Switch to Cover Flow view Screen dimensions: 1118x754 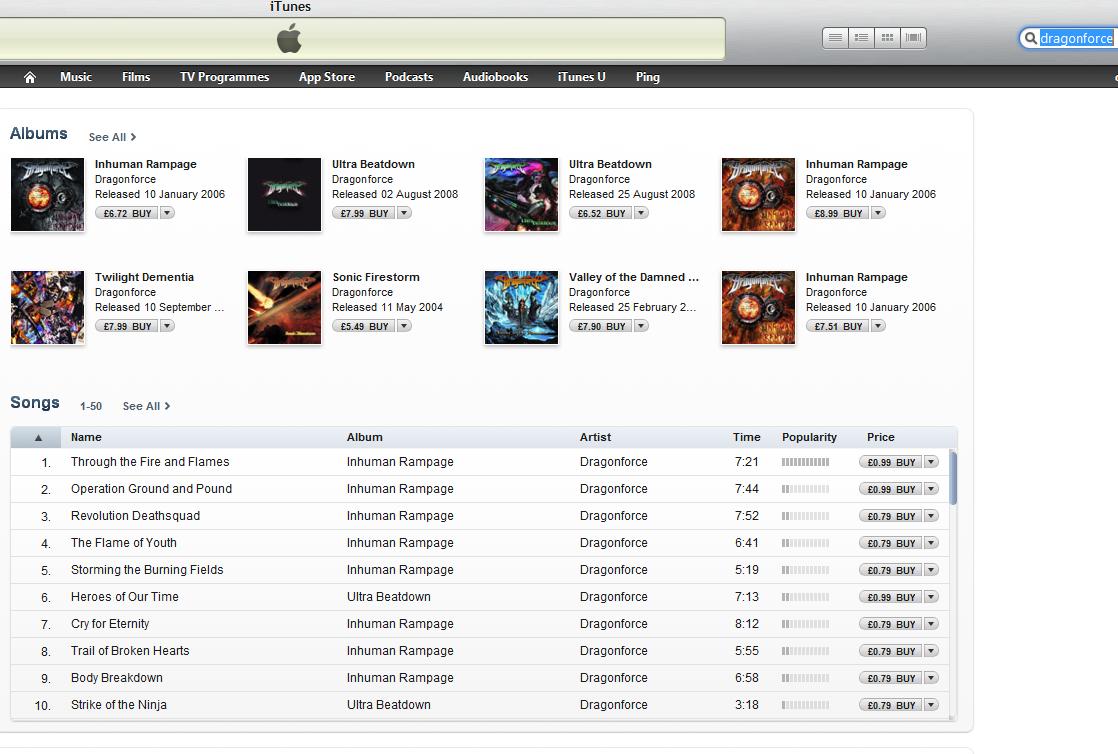point(913,37)
